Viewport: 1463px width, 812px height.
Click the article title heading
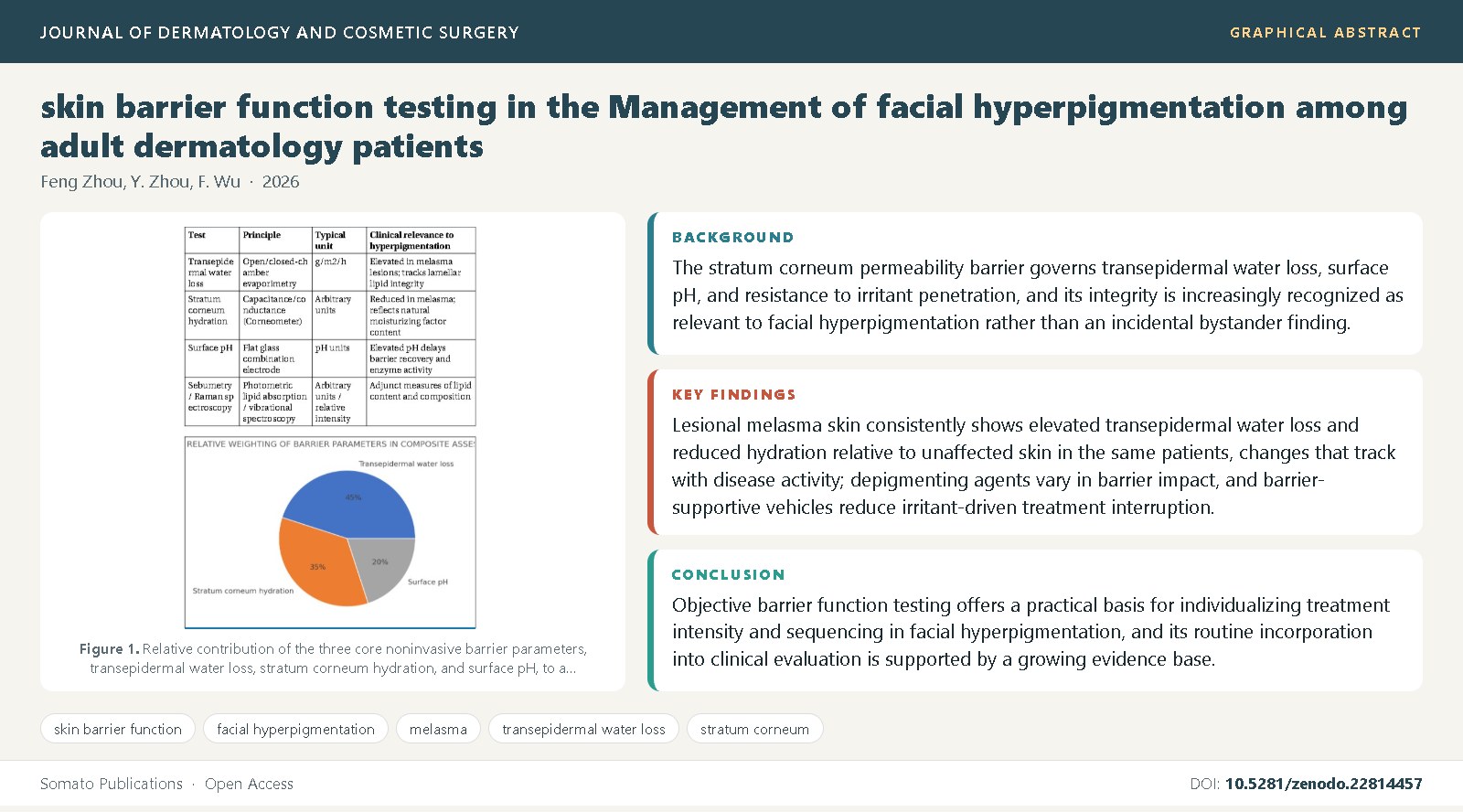pyautogui.click(x=724, y=126)
